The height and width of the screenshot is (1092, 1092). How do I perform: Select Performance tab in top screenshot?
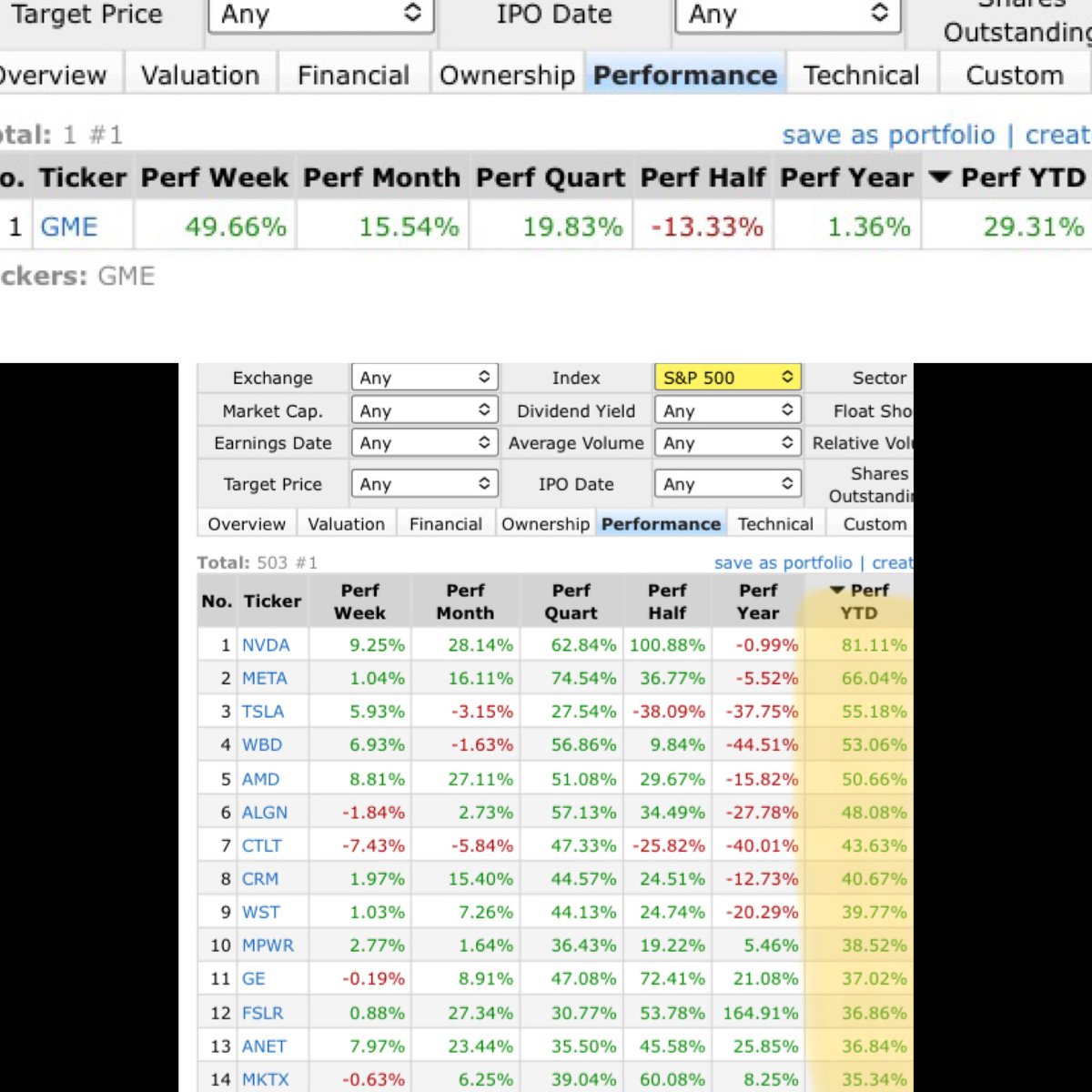pyautogui.click(x=685, y=75)
